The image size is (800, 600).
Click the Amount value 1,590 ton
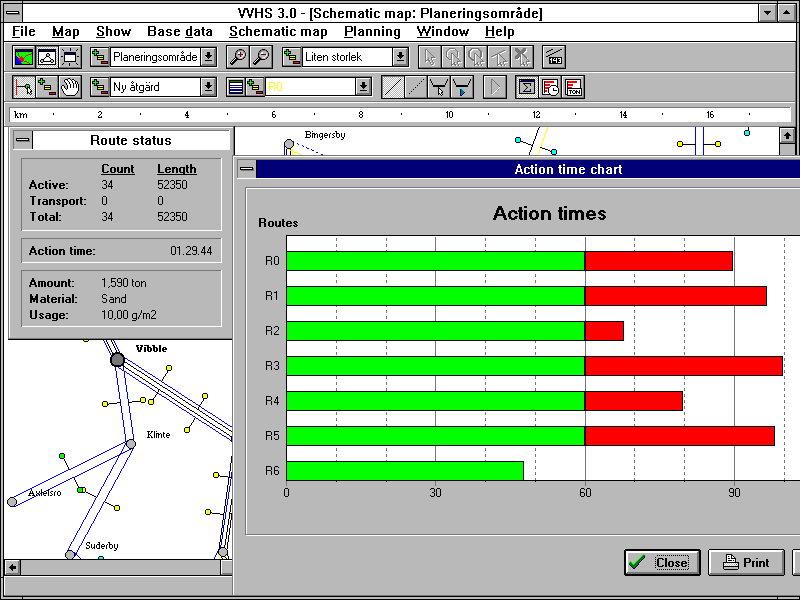123,283
